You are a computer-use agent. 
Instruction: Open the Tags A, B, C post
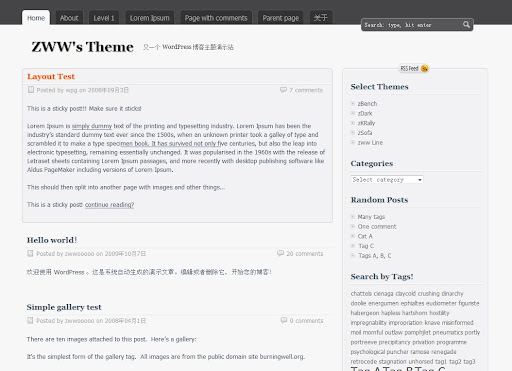[x=375, y=255]
